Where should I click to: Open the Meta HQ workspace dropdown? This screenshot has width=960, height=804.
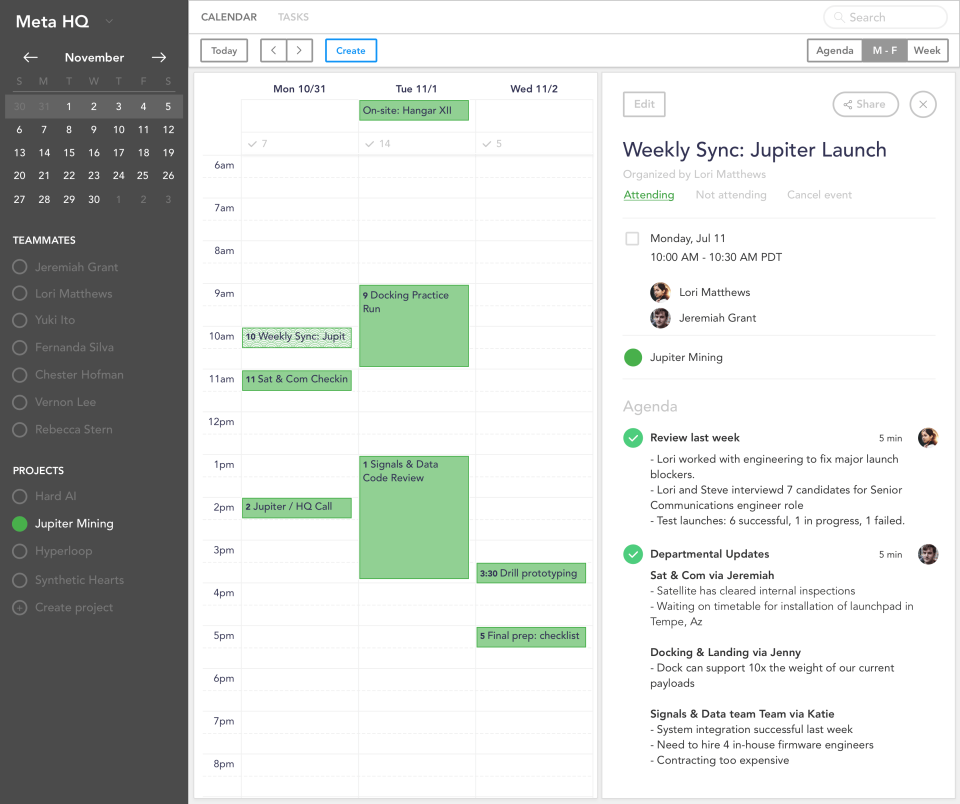coord(109,21)
